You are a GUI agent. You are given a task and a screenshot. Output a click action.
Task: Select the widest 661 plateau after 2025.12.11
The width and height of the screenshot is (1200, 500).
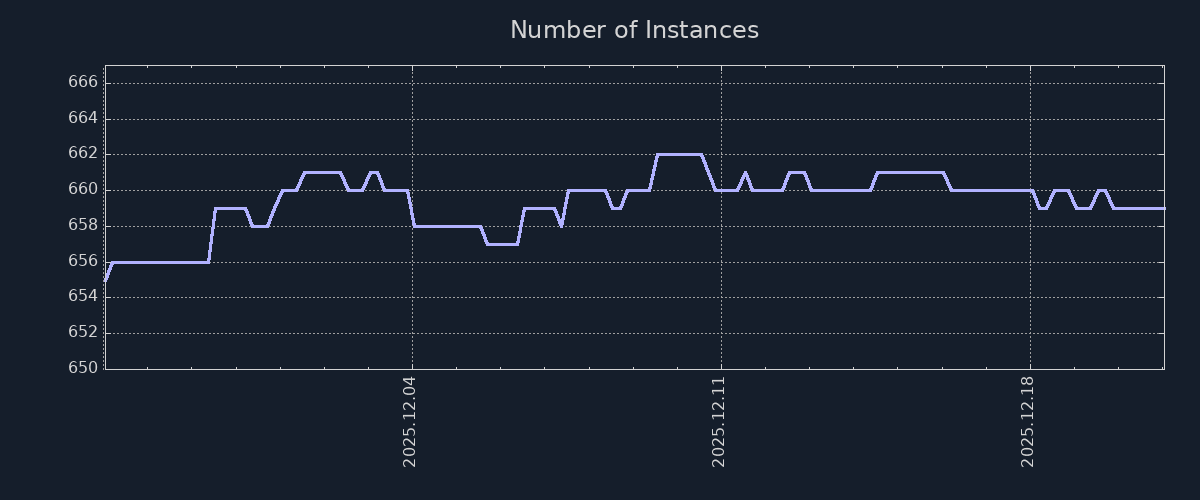coord(910,172)
